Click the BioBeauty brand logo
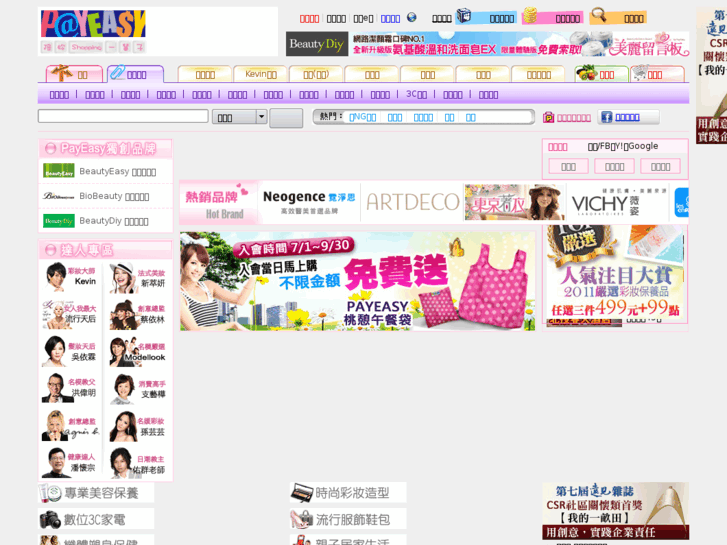727x545 pixels. pyautogui.click(x=59, y=196)
